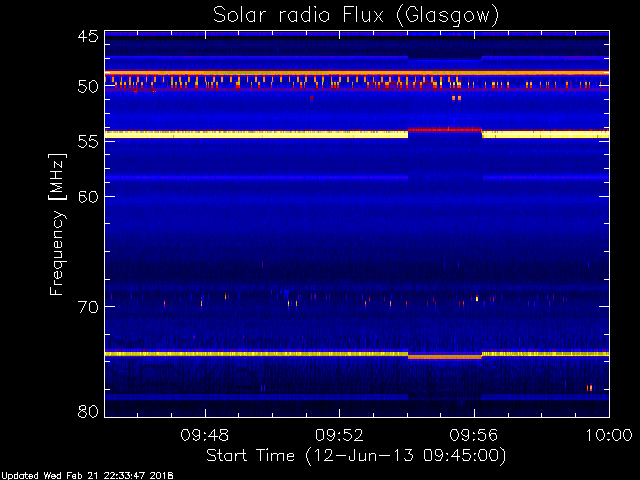Click the 10:00 time tick label

(x=609, y=435)
